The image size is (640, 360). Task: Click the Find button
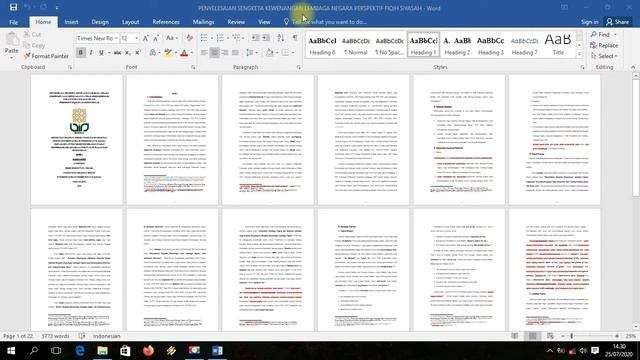pos(601,35)
